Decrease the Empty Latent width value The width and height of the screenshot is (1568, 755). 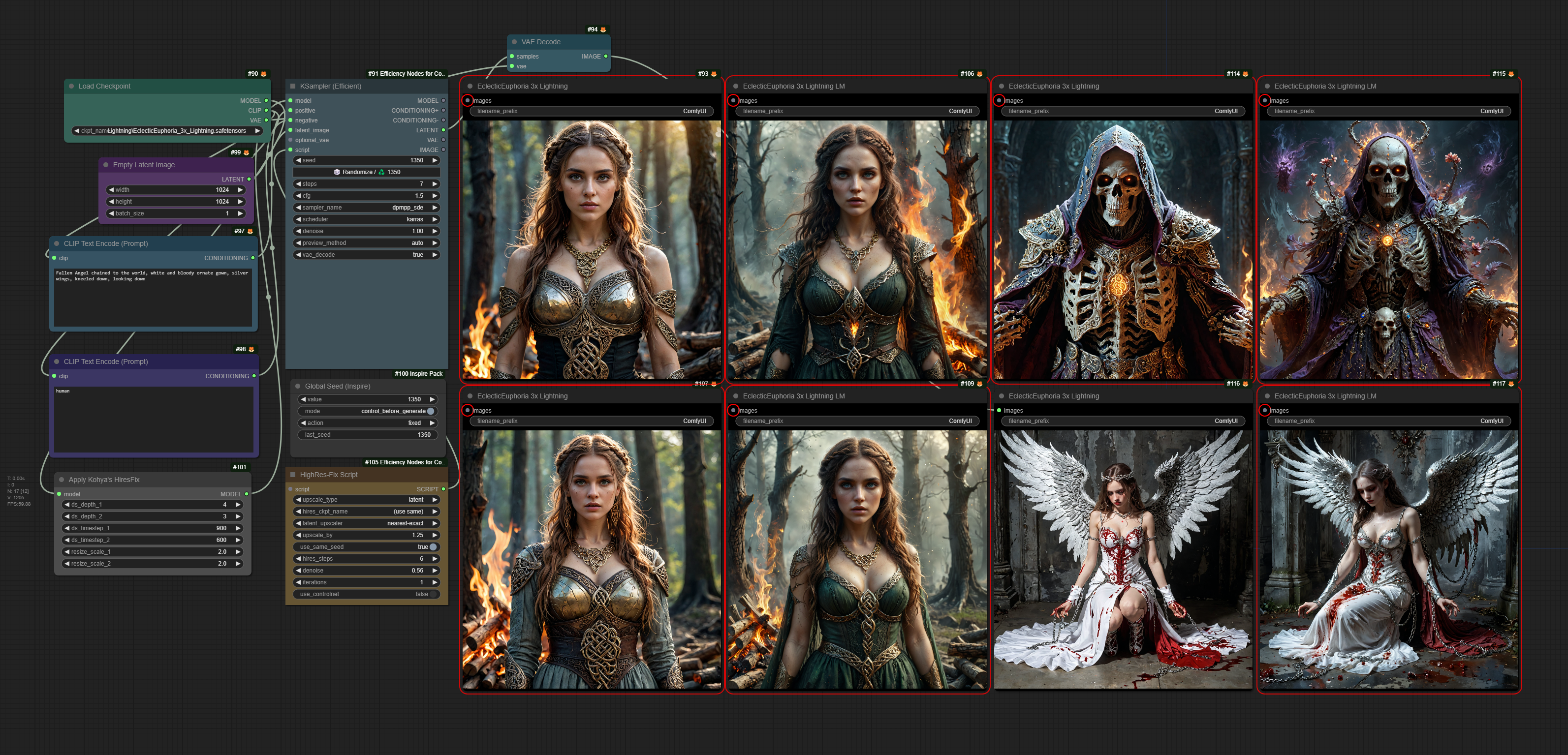coord(111,190)
